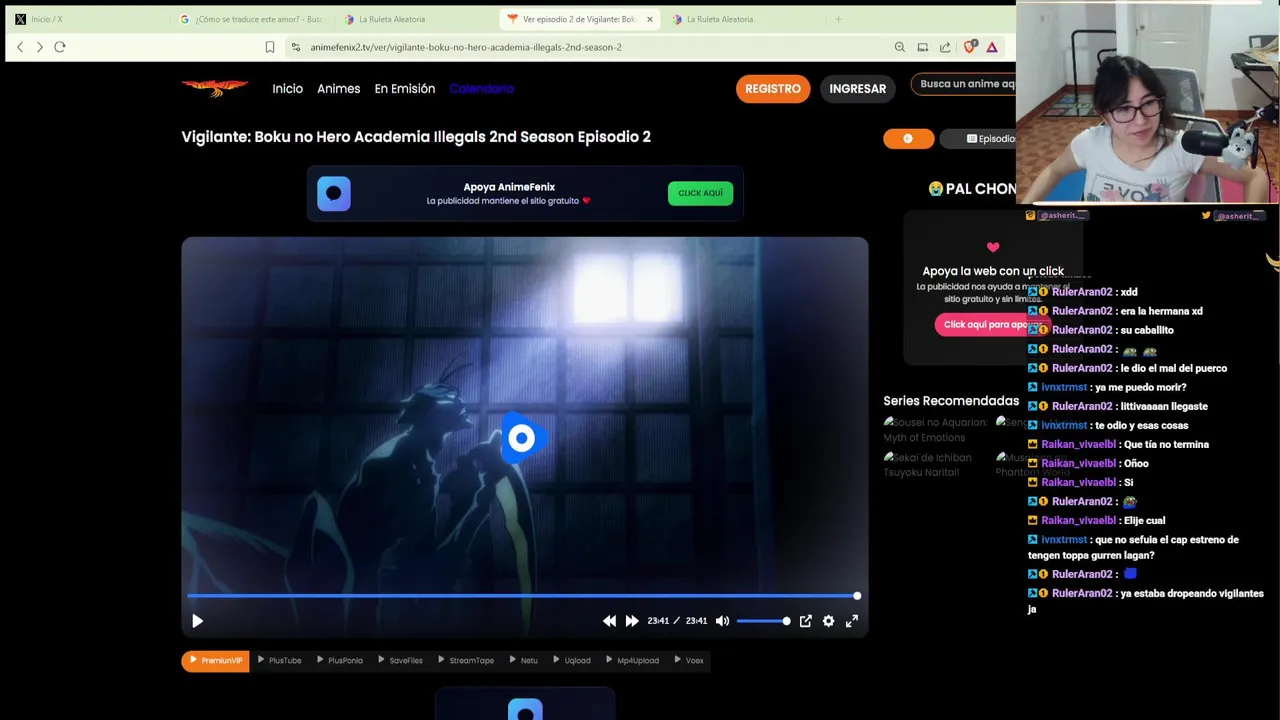Click the Brave Rewards triangle icon
This screenshot has height=720, width=1280.
(992, 47)
